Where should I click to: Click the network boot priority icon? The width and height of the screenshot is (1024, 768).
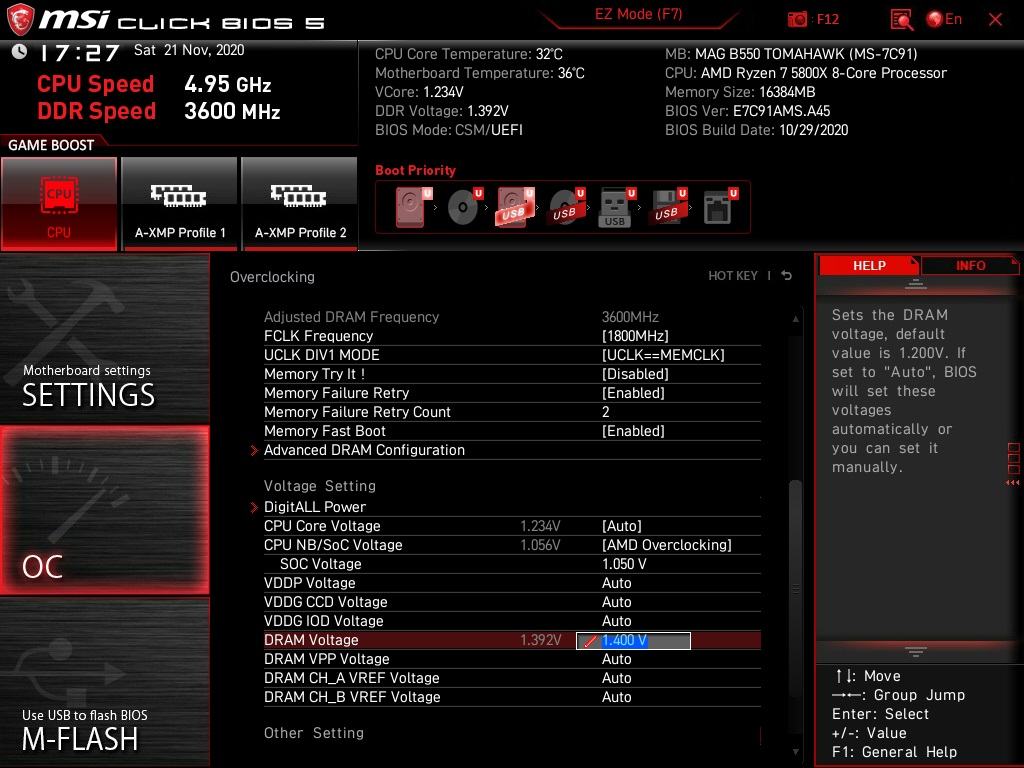point(720,207)
